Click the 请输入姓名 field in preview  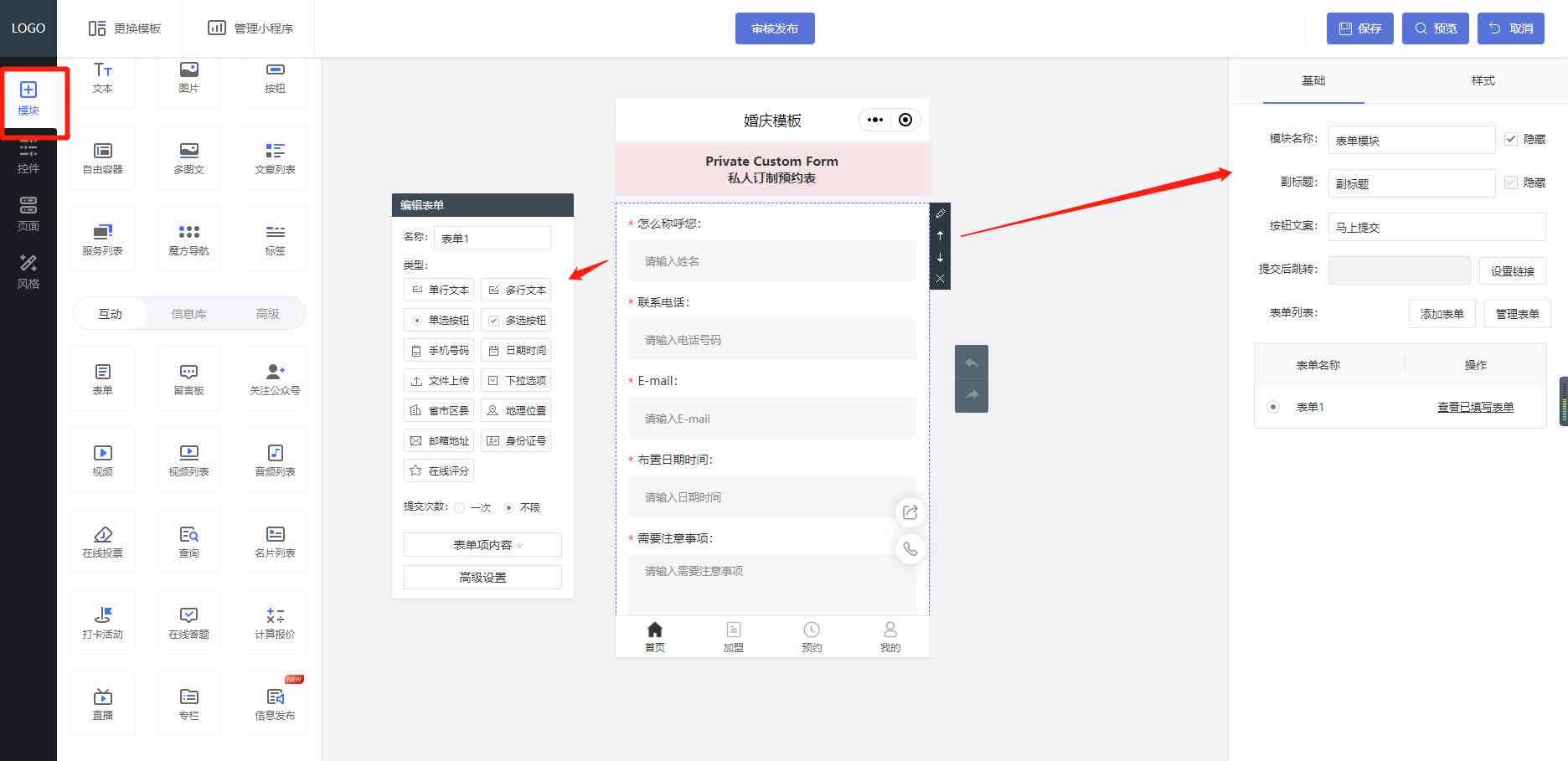[772, 261]
